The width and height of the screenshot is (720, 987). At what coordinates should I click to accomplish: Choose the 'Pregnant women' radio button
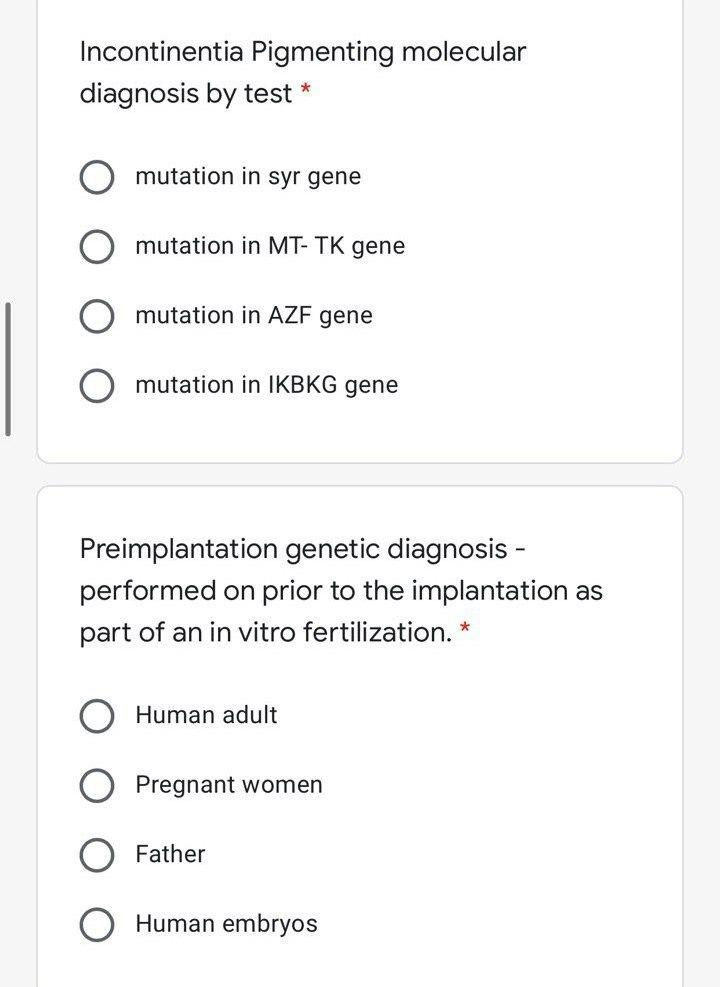(96, 786)
